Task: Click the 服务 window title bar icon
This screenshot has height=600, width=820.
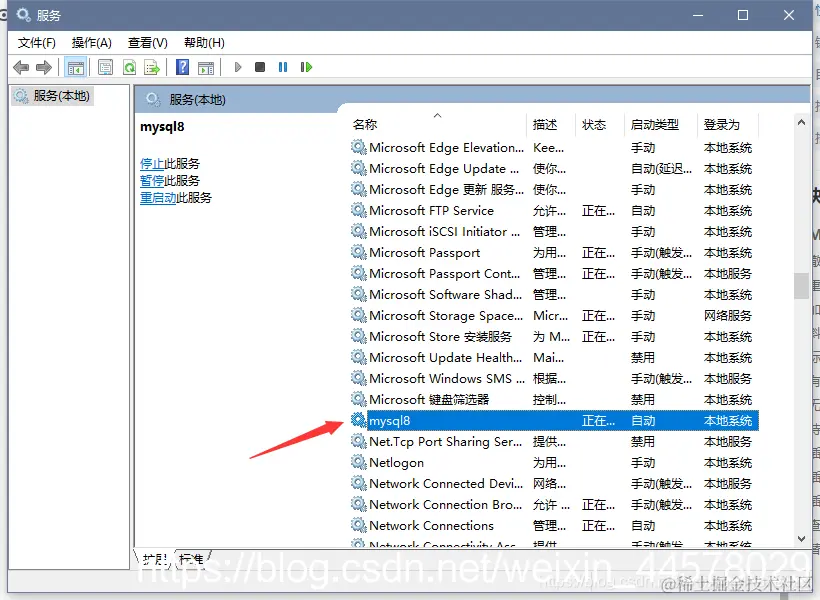Action: pyautogui.click(x=24, y=15)
